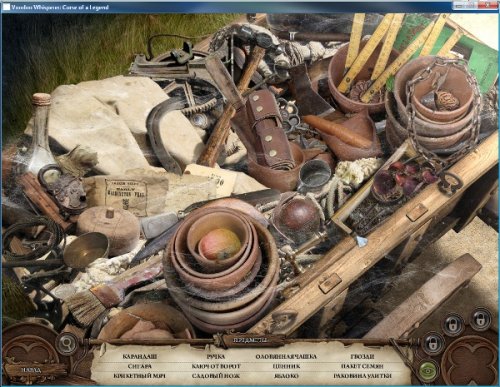Click КЛЮЧ ОТ ВОРОТ in the item list
Viewport: 500px width, 387px height.
tap(215, 366)
